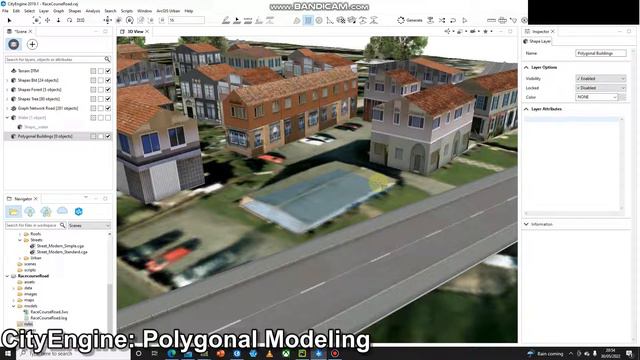Screen dimensions: 640x360
Task: Open camera settings icon in 3D View
Action: point(473,31)
